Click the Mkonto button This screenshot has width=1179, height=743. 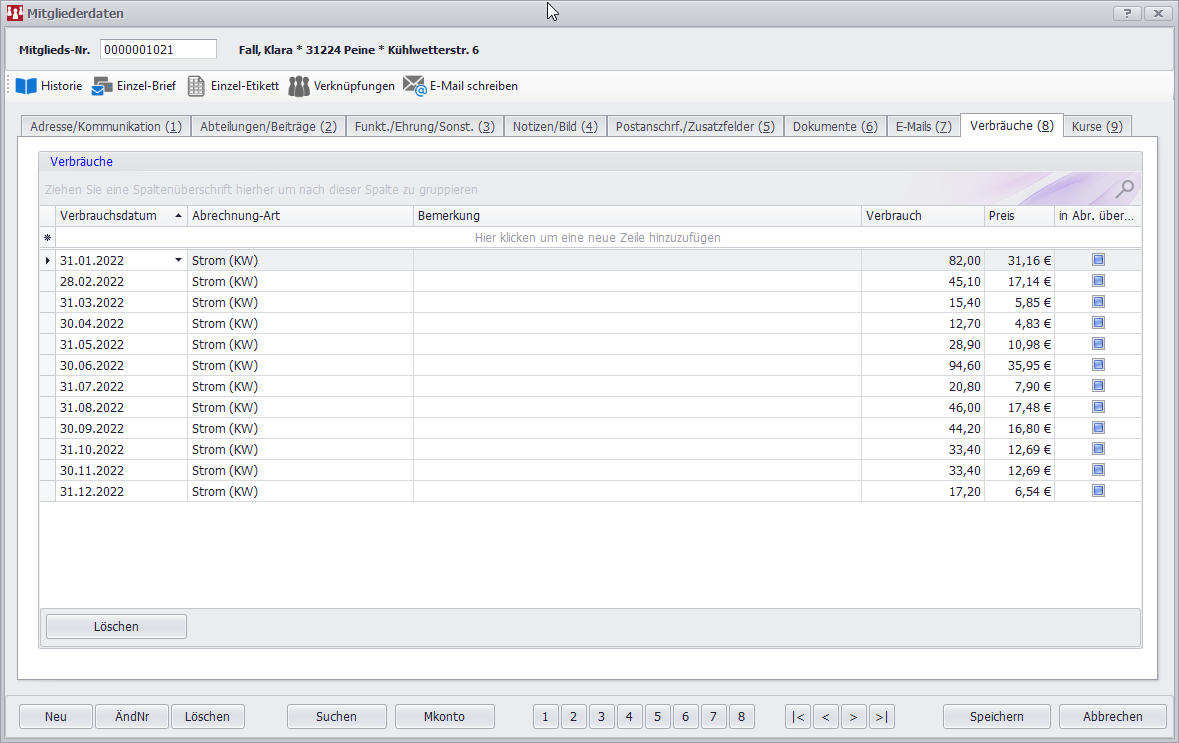point(444,716)
